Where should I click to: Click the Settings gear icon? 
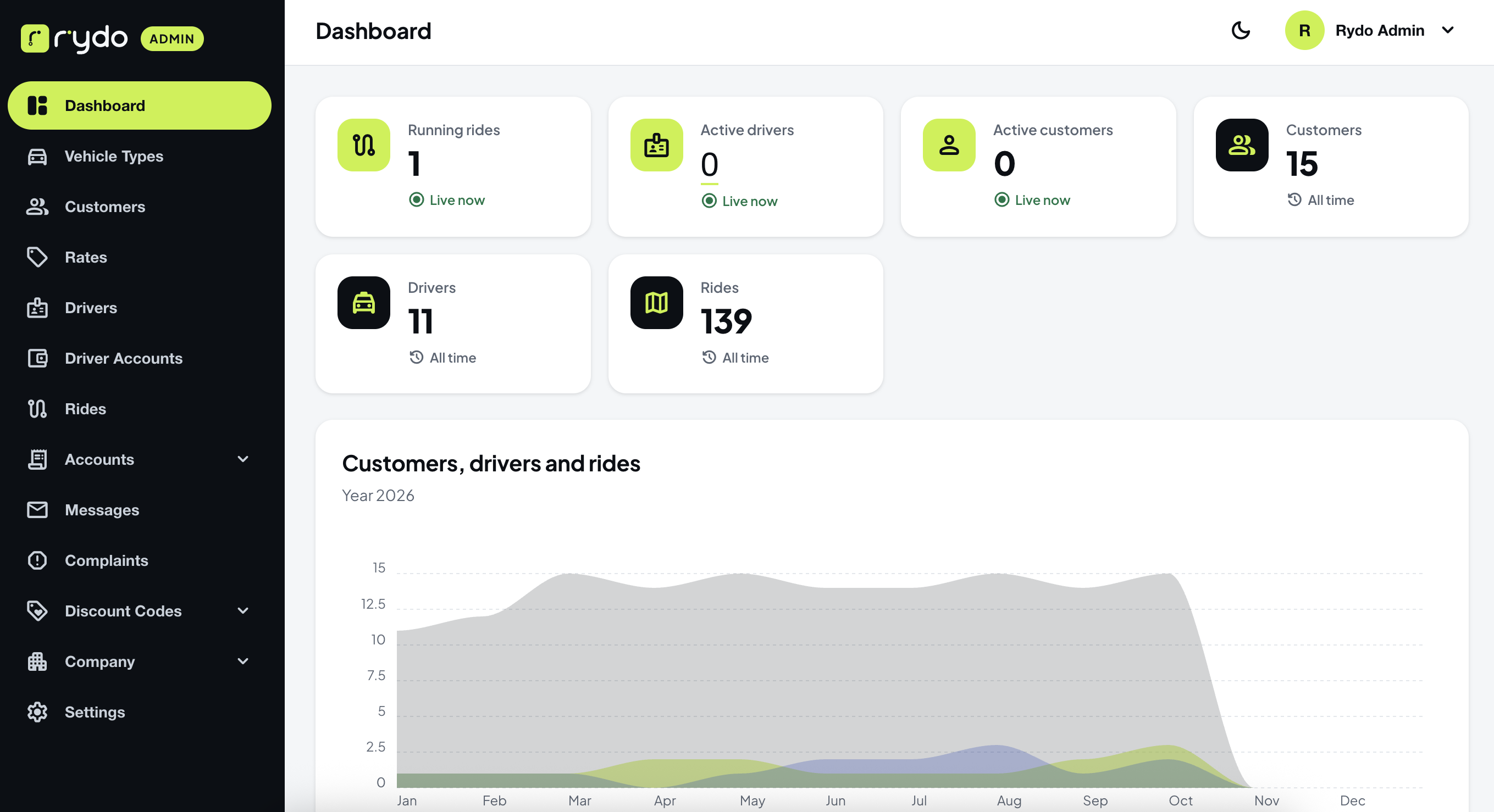(x=37, y=711)
